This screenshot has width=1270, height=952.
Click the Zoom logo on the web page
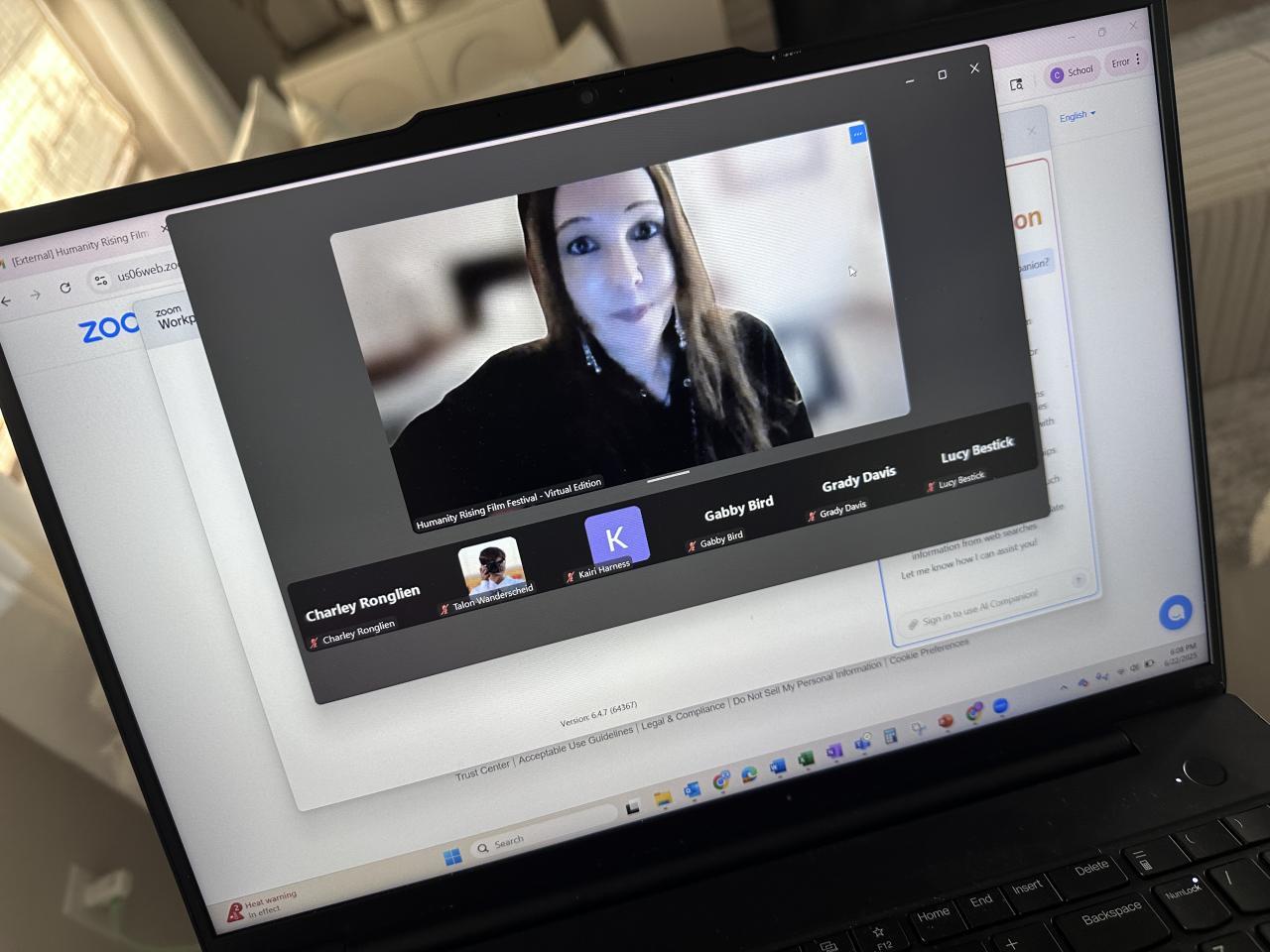tap(109, 328)
